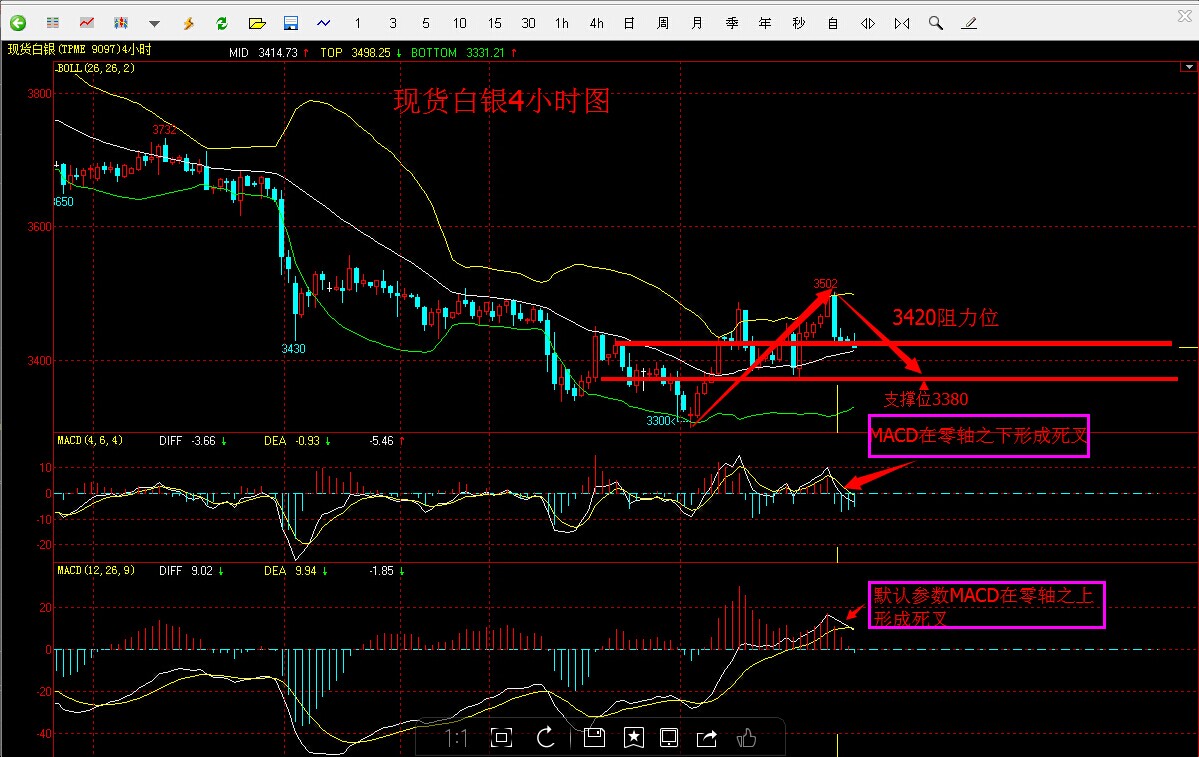The height and width of the screenshot is (757, 1199).
Task: Click the green back arrow icon
Action: [17, 23]
